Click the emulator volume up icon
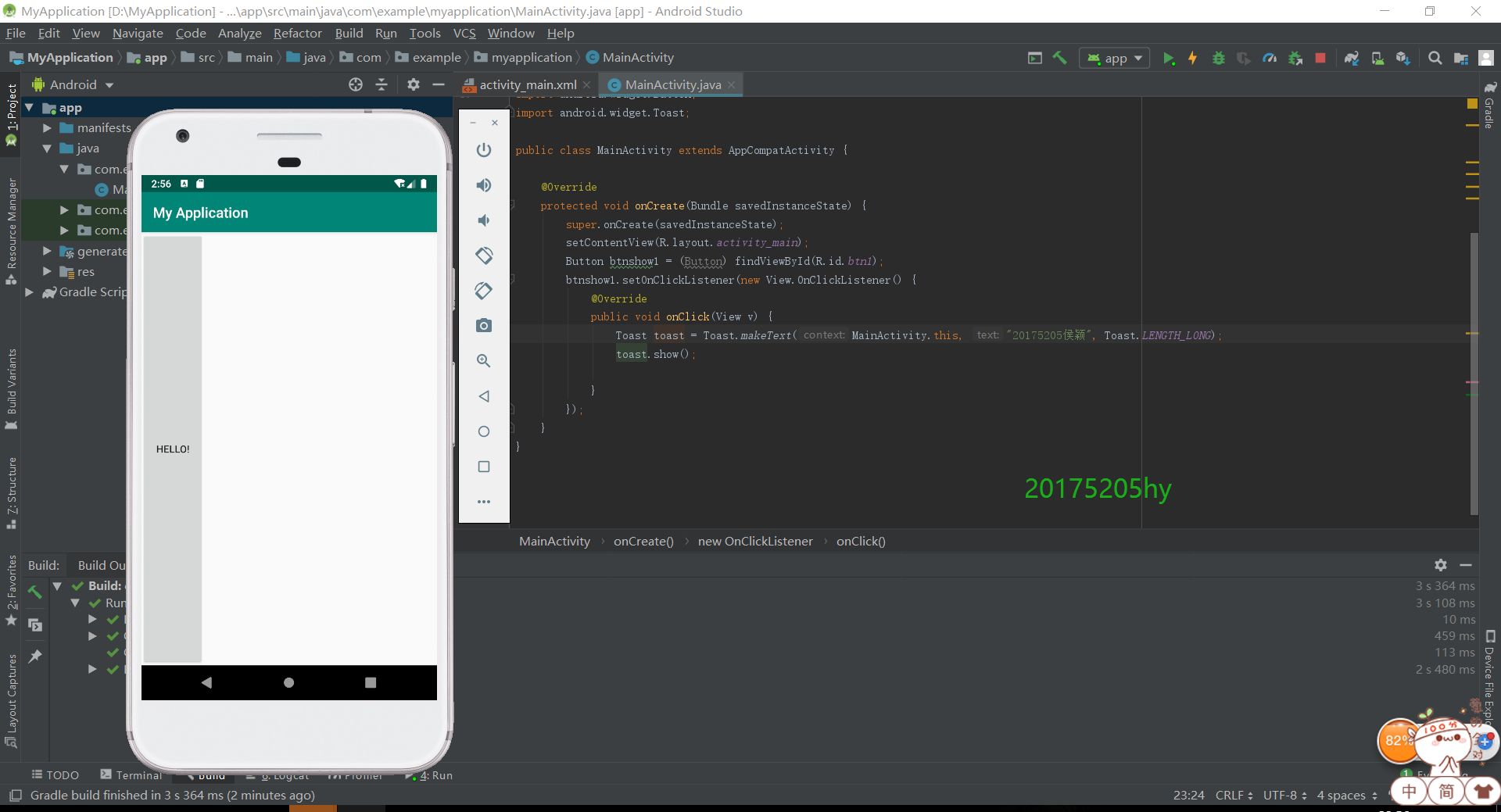 [484, 185]
